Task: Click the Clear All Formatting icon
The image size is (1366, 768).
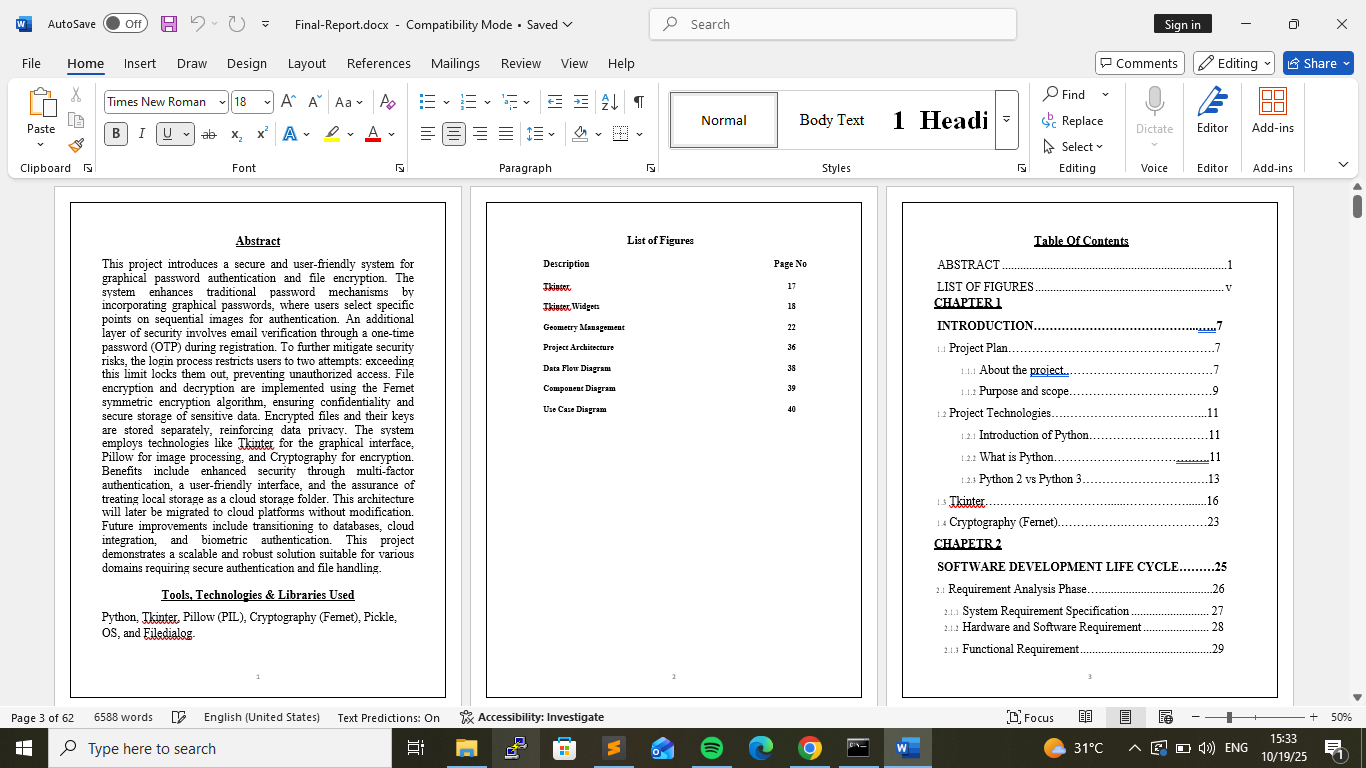Action: click(388, 102)
